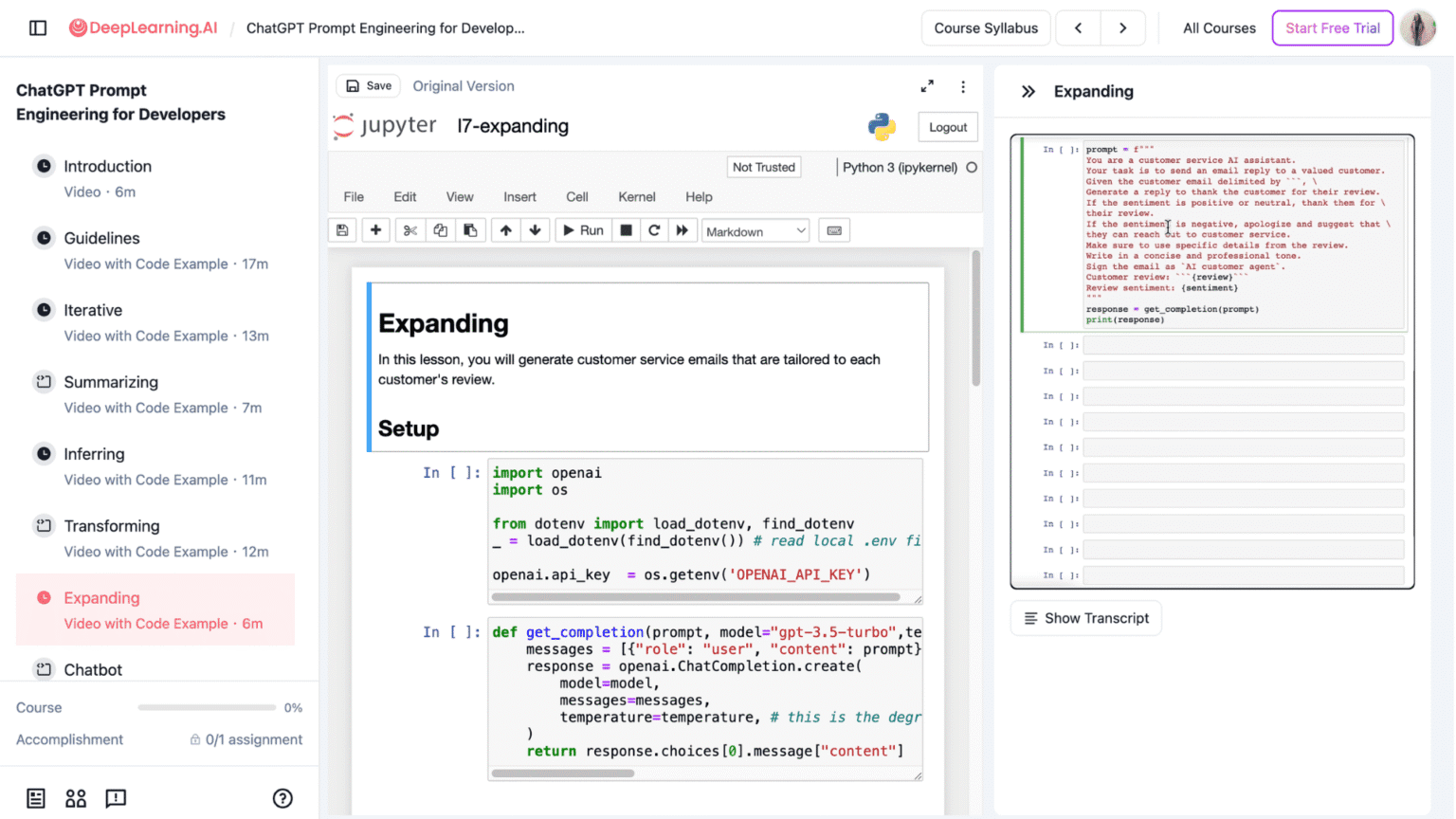Open the Kernel menu in Jupyter
Viewport: 1456px width, 819px height.
click(x=637, y=197)
